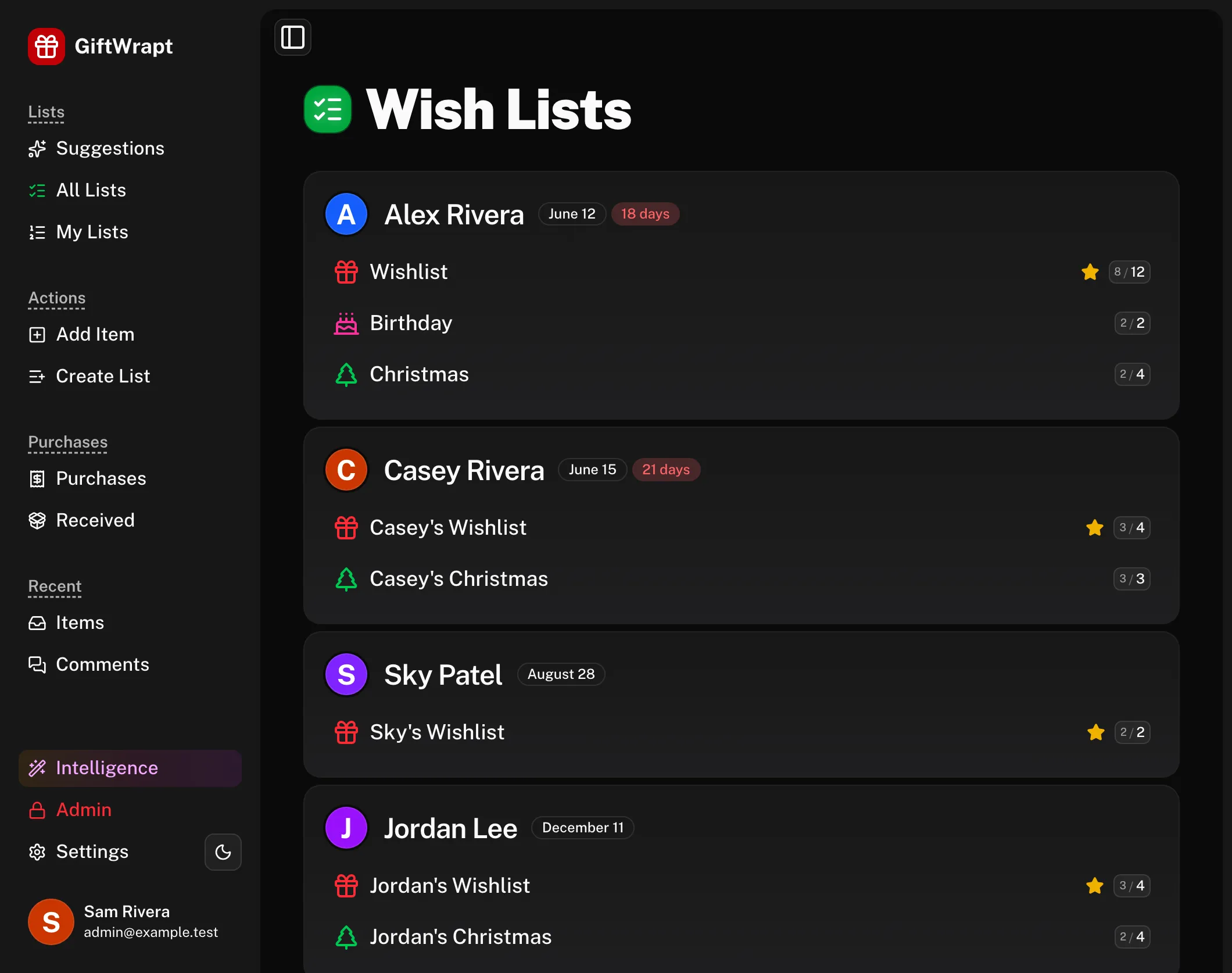Click Casey Rivera's orange avatar
The image size is (1232, 973).
coord(346,470)
